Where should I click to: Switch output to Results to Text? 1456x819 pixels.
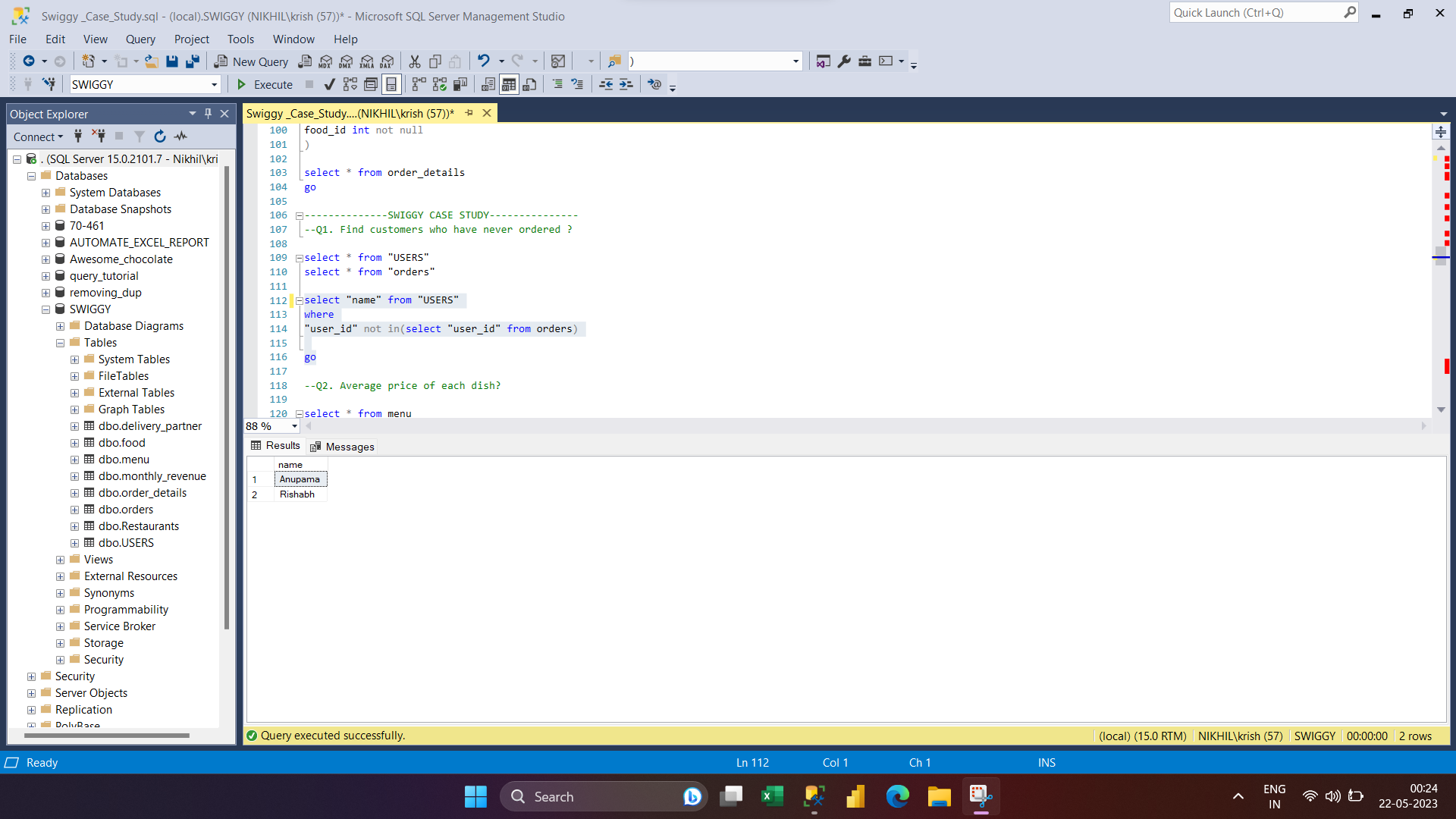click(x=488, y=84)
